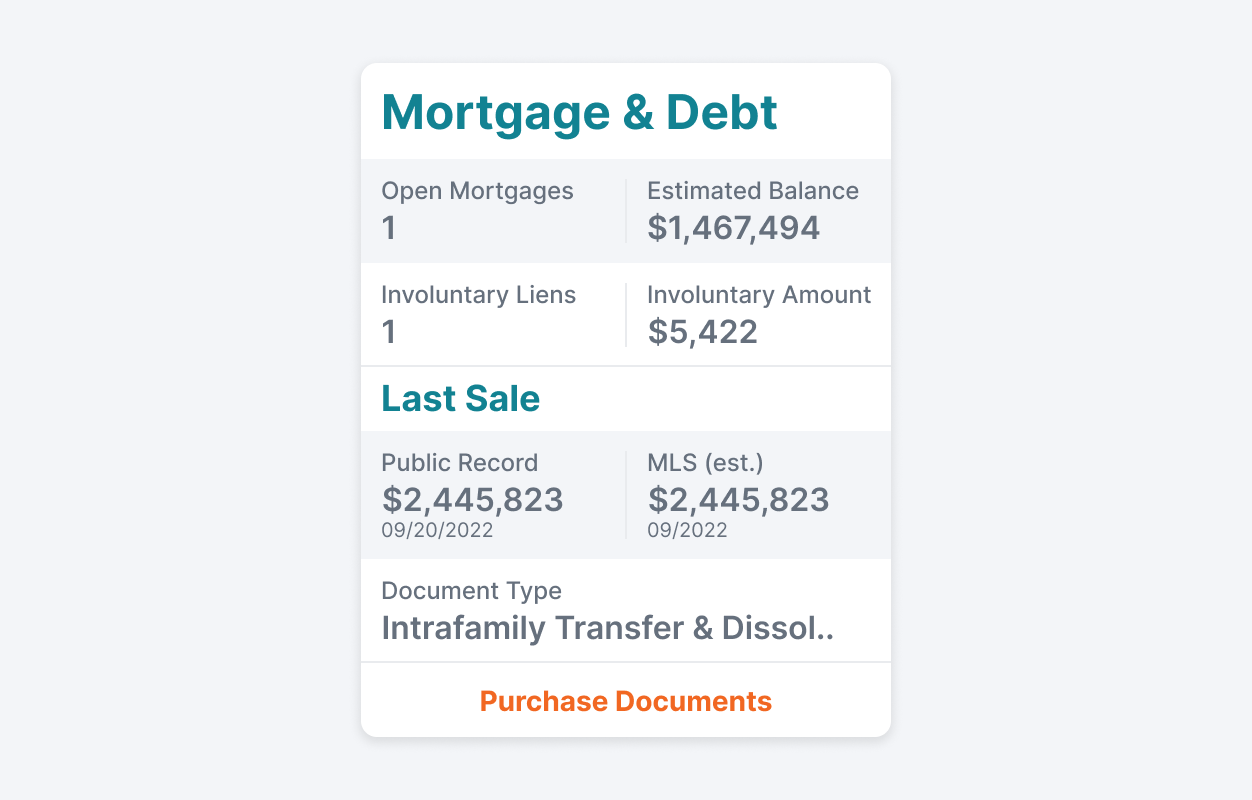Screen dimensions: 1252x800
Task: Click the Involuntary Amount label
Action: click(x=759, y=295)
